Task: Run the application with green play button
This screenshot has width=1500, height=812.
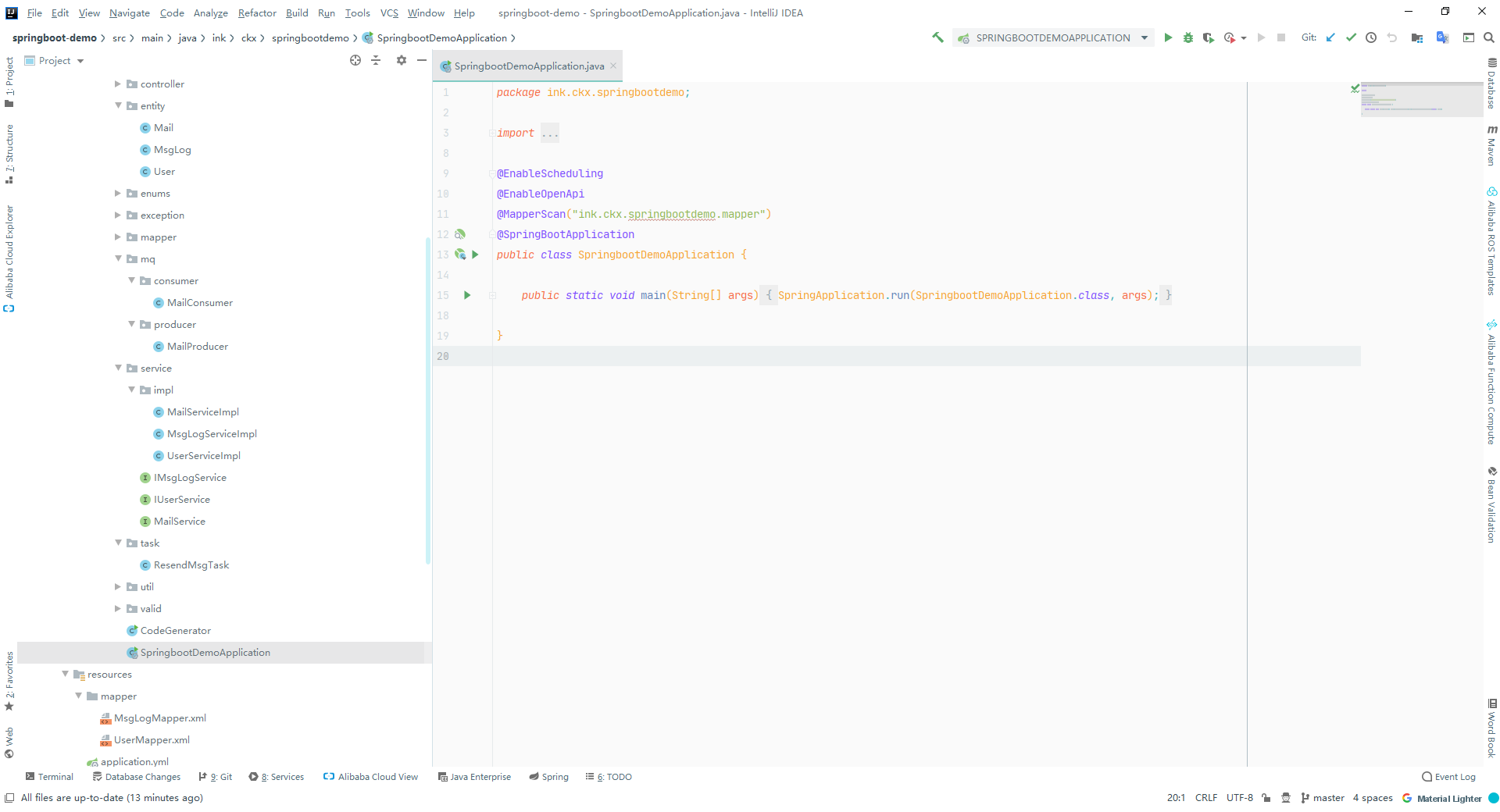Action: pos(1168,37)
